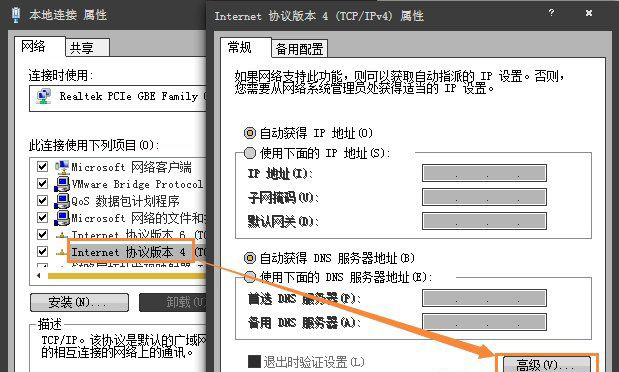Viewport: 619px width, 372px height.
Task: Click the Realtek network adapter icon
Action: (x=43, y=97)
